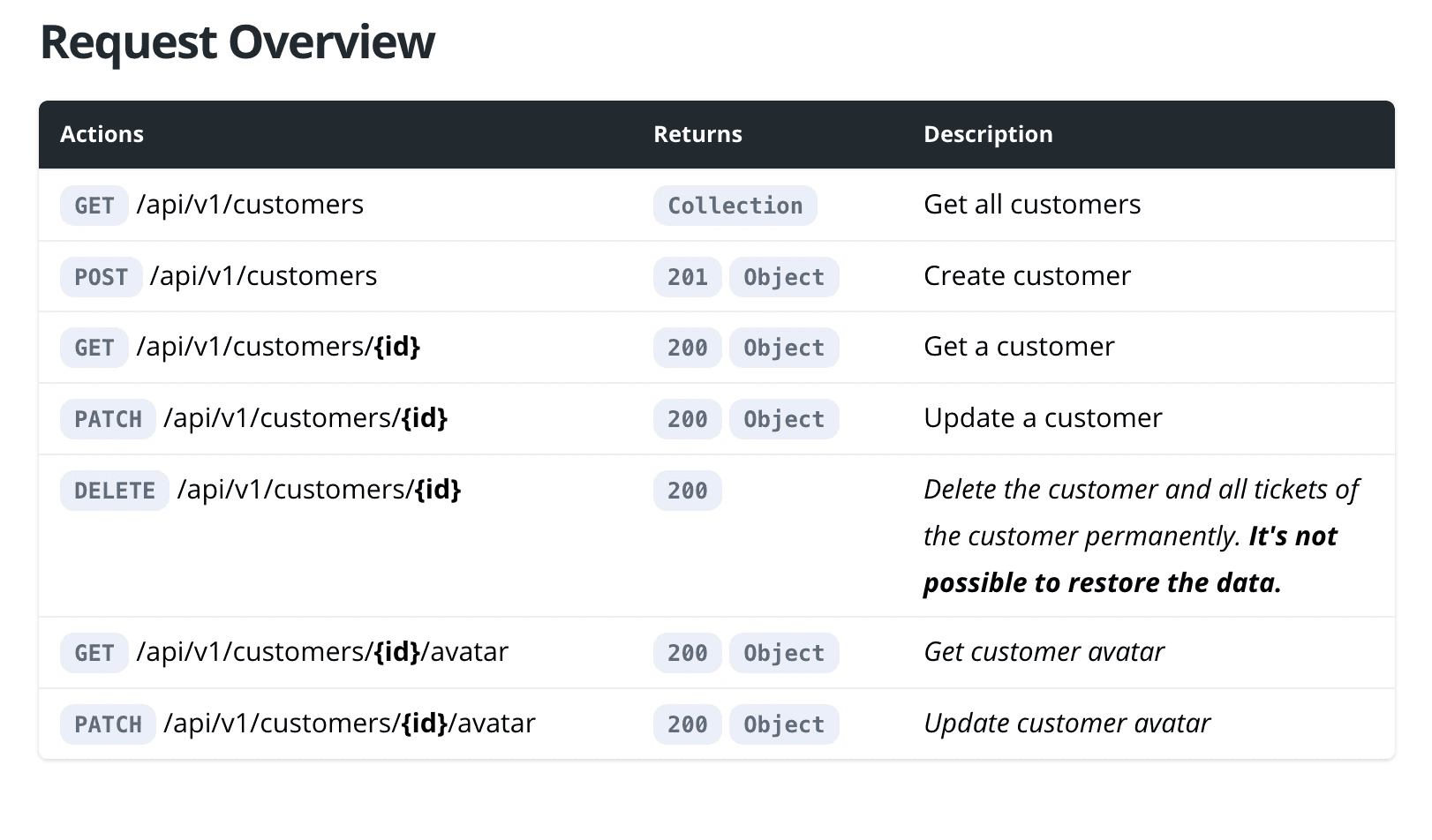The image size is (1432, 840).
Task: Select the 201 status badge
Action: [x=687, y=276]
